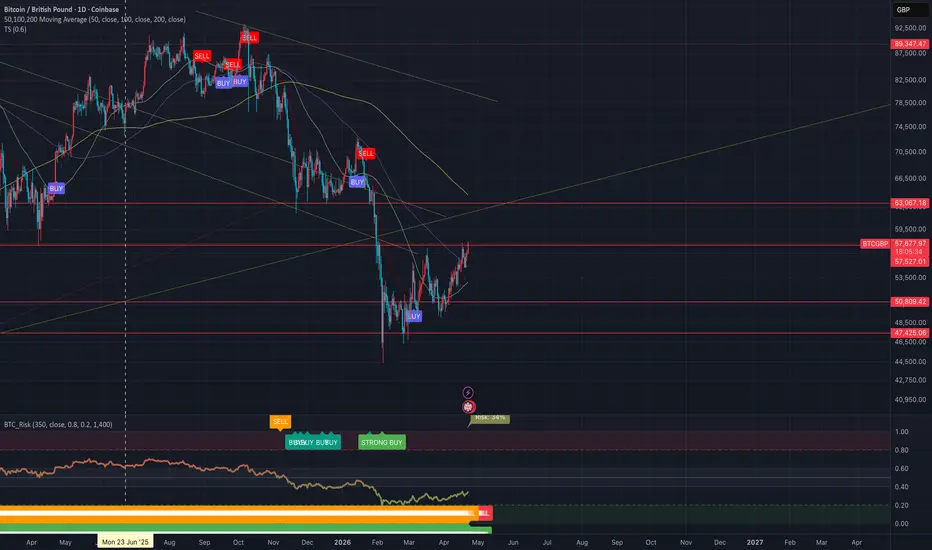This screenshot has height=550, width=932.
Task: Select the green STRONG BUY label
Action: (x=382, y=442)
